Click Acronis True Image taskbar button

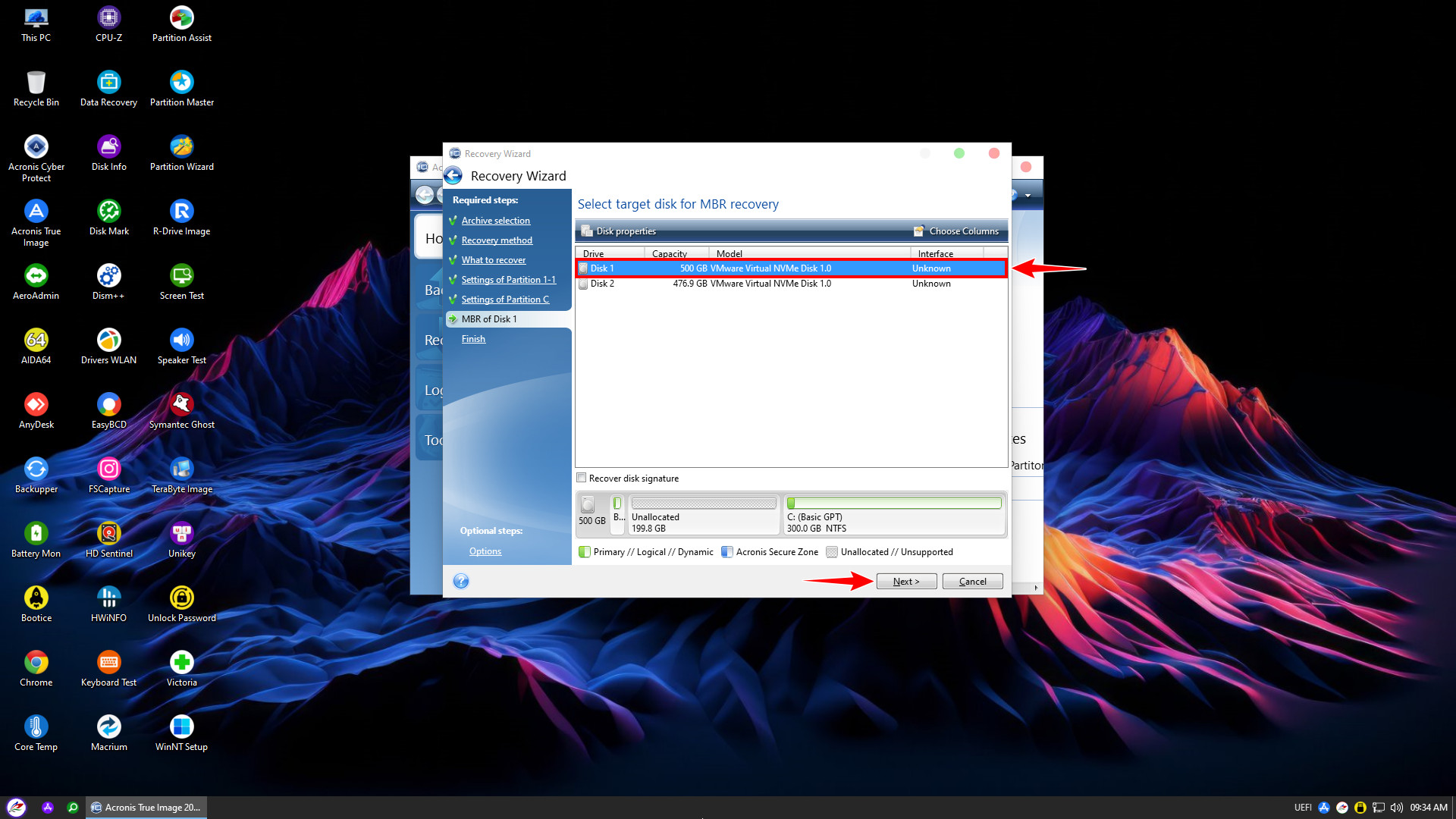[x=146, y=808]
